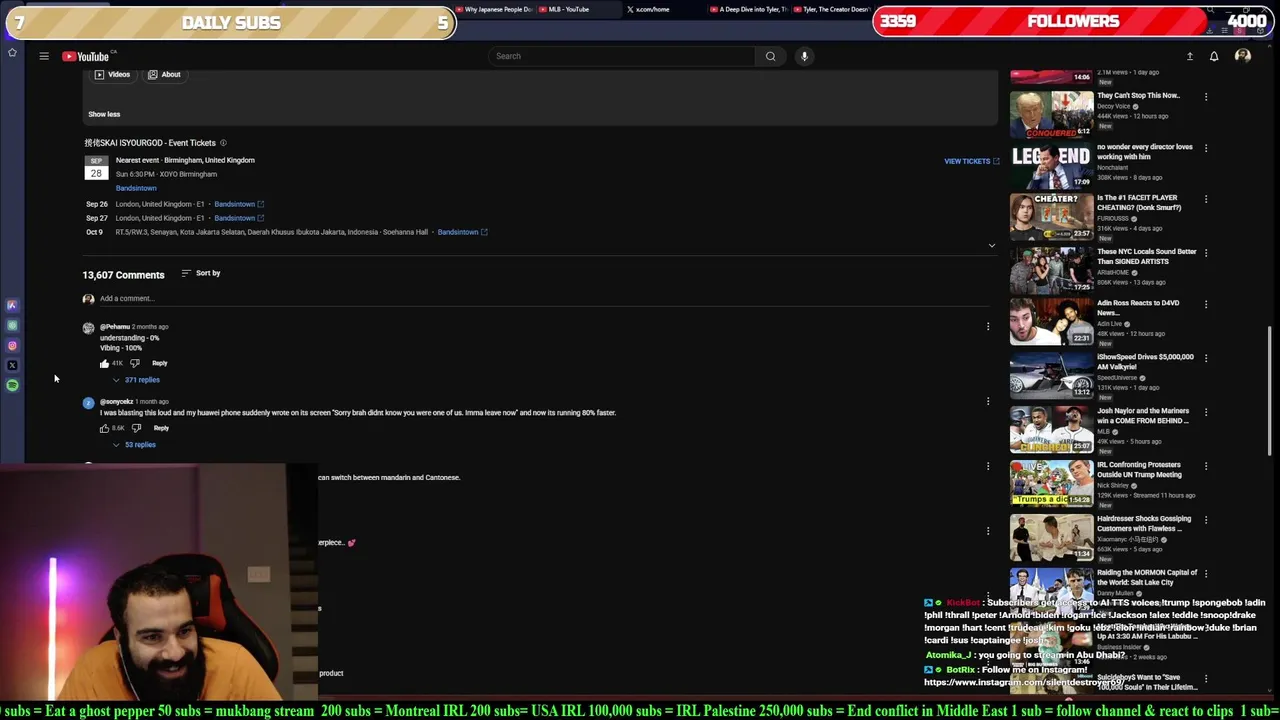1280x720 pixels.
Task: Reply to the @Pehamu comment
Action: [160, 363]
